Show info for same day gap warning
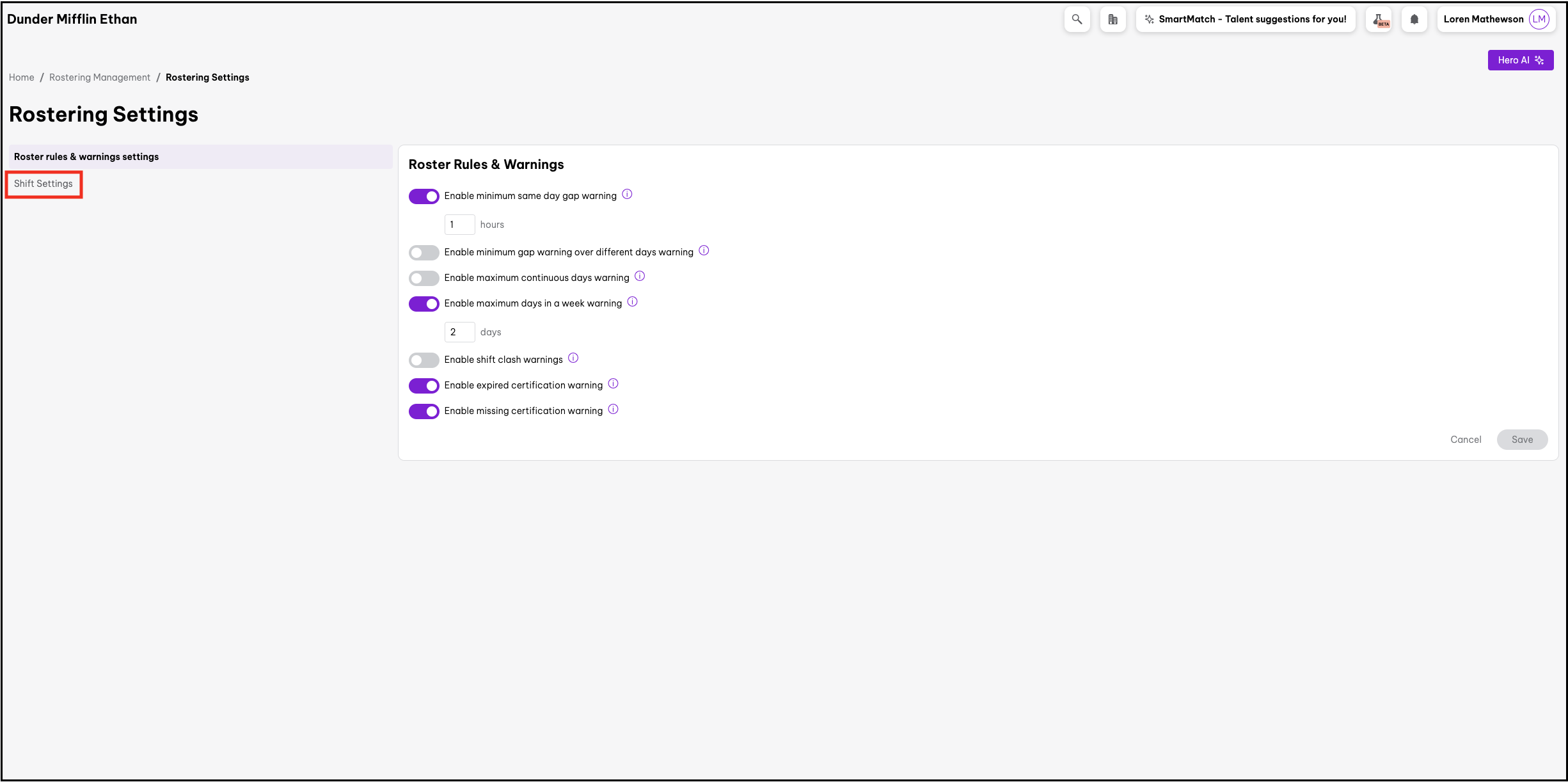Image resolution: width=1568 pixels, height=782 pixels. tap(627, 195)
